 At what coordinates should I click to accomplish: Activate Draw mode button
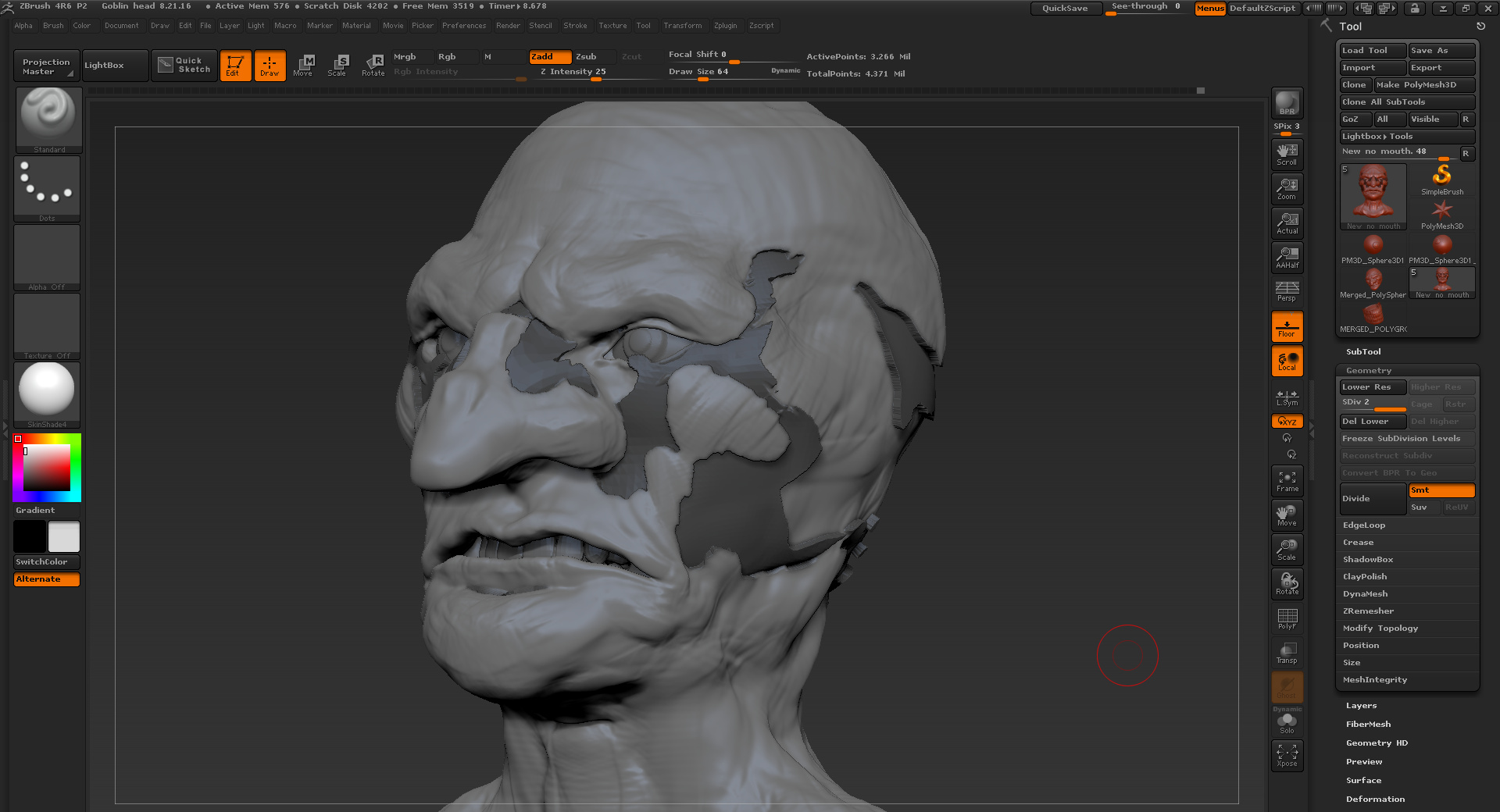click(x=270, y=66)
